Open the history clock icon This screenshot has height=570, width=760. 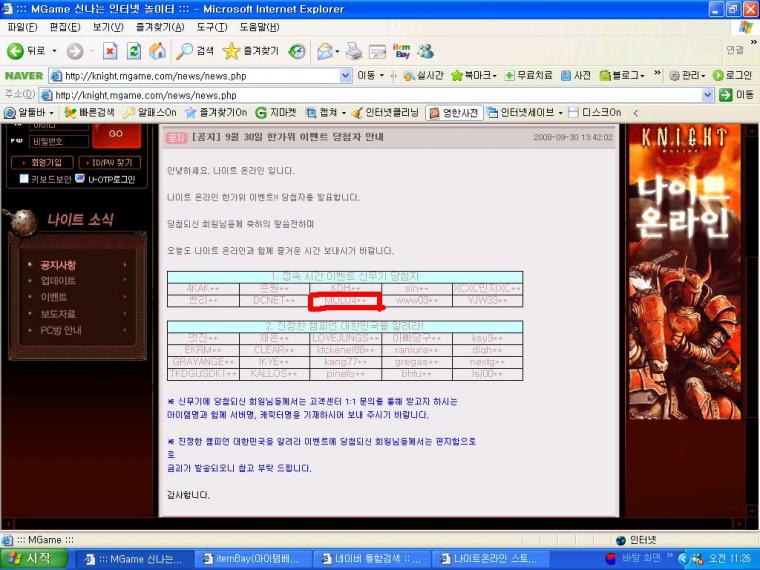point(297,51)
